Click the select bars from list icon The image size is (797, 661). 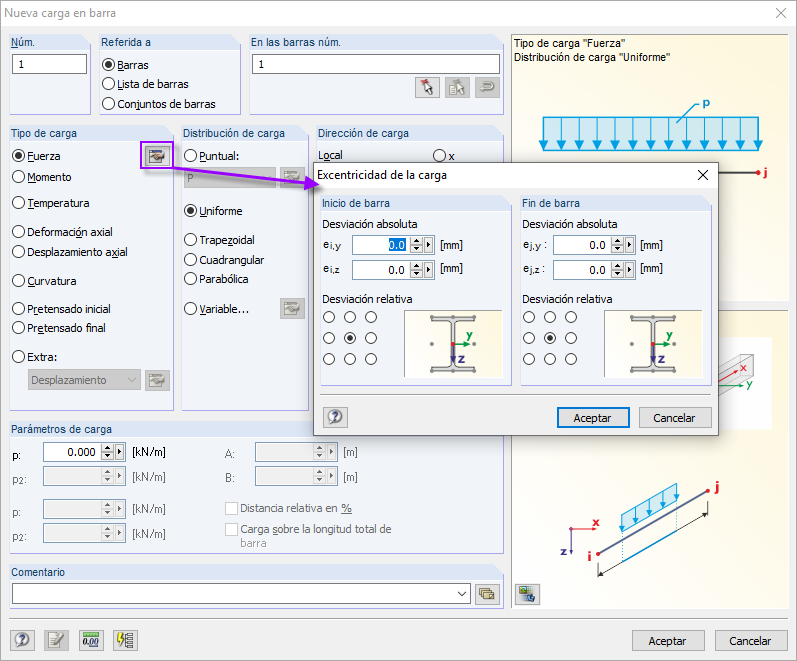pyautogui.click(x=457, y=87)
